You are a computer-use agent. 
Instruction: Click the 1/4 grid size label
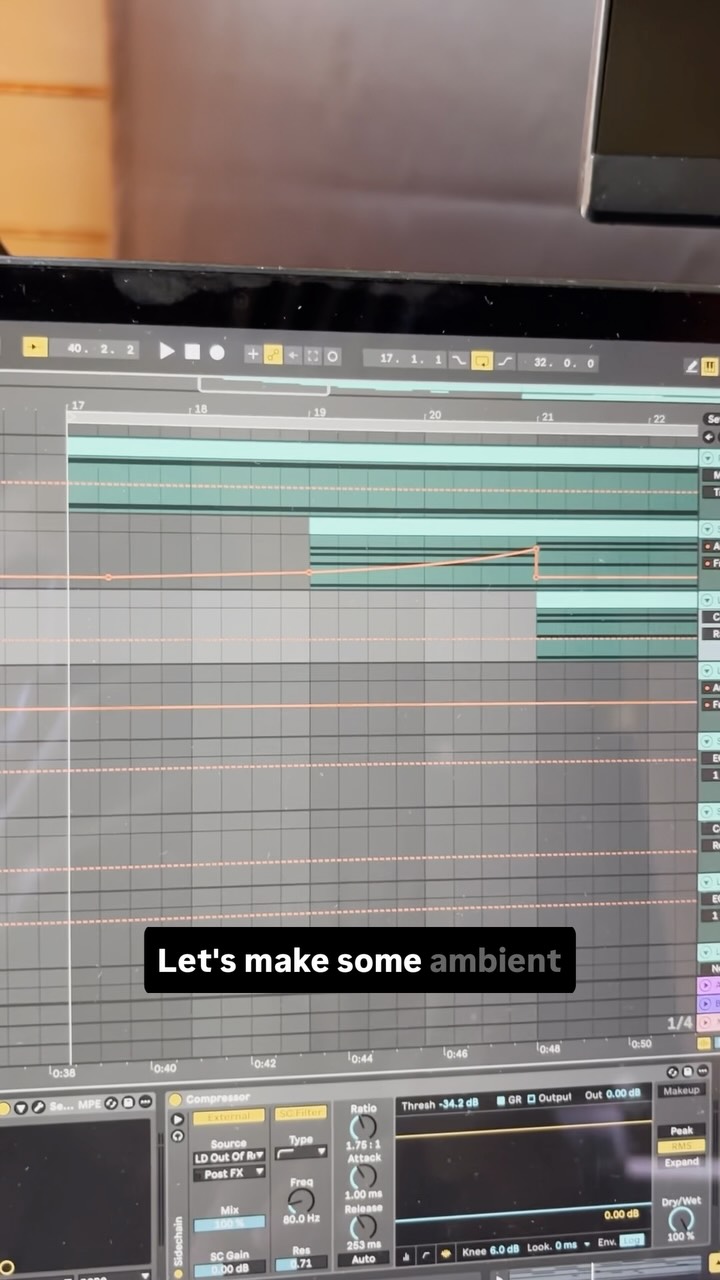(x=679, y=1023)
